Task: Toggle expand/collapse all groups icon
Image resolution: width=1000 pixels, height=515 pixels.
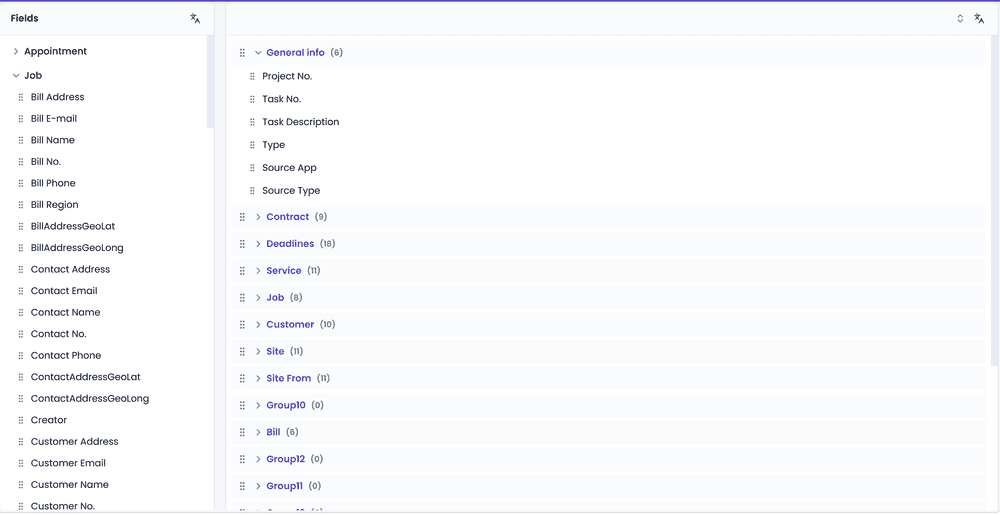Action: point(960,18)
